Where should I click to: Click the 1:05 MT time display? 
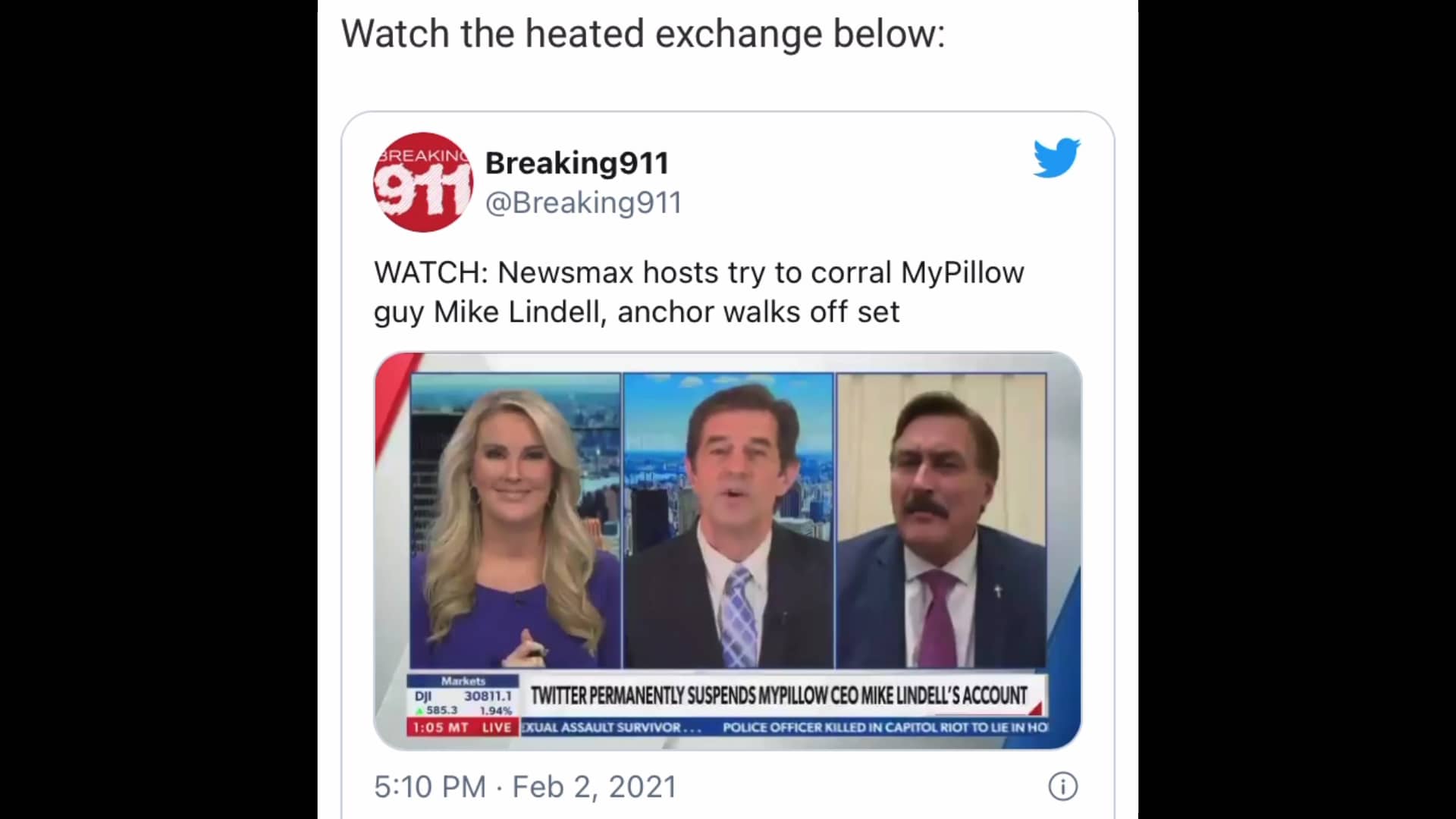441,727
